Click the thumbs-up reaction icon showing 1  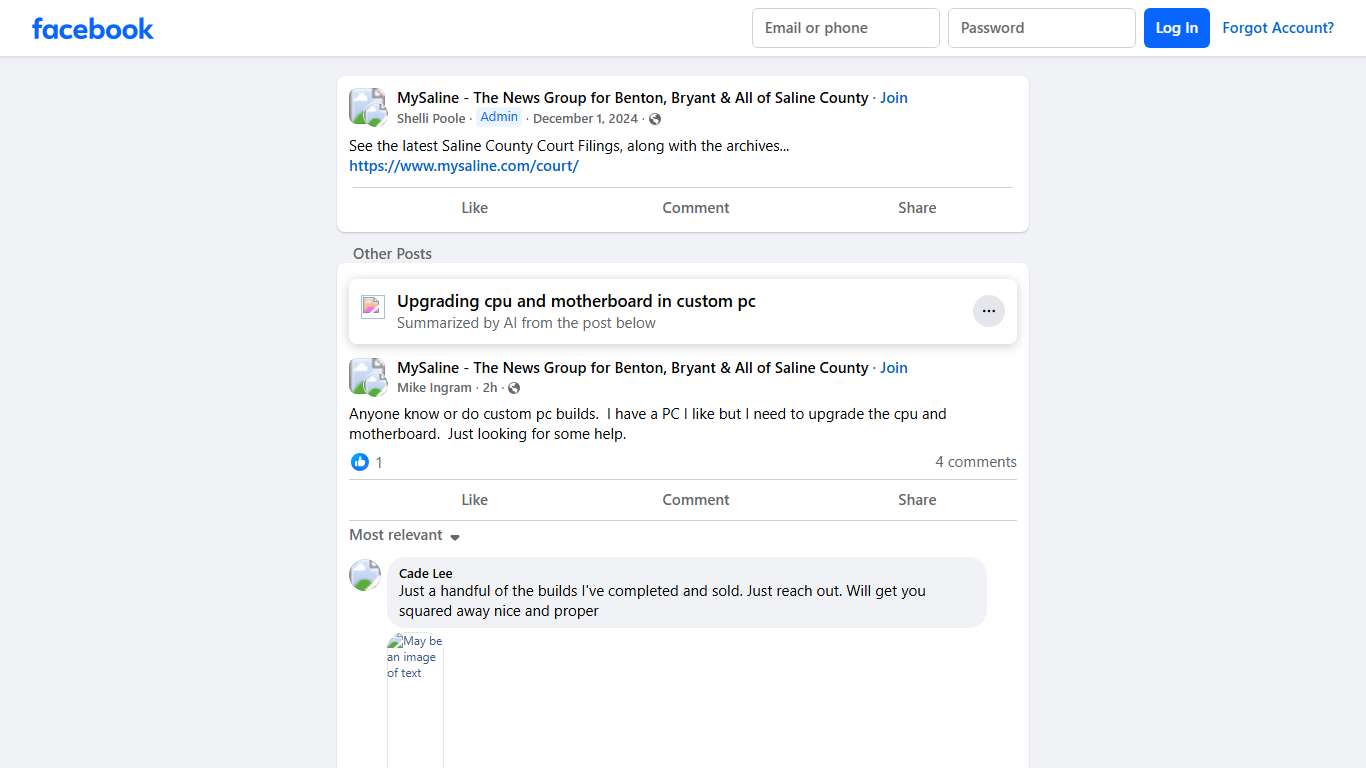[x=360, y=462]
